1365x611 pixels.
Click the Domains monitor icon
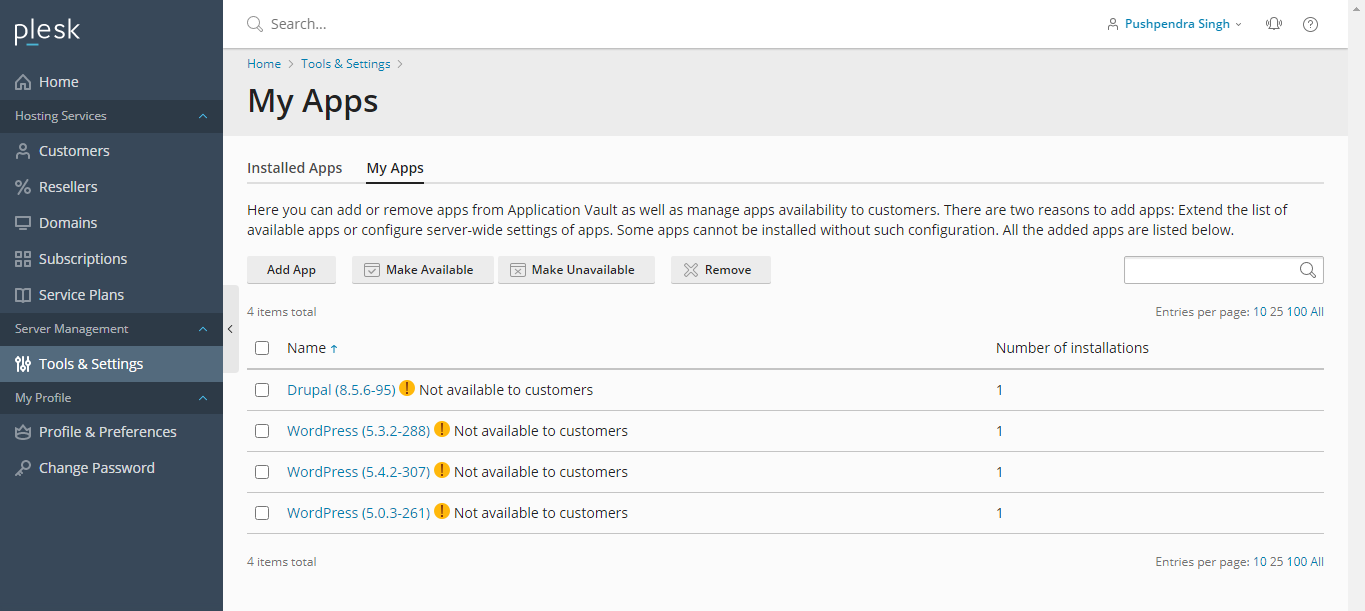23,223
